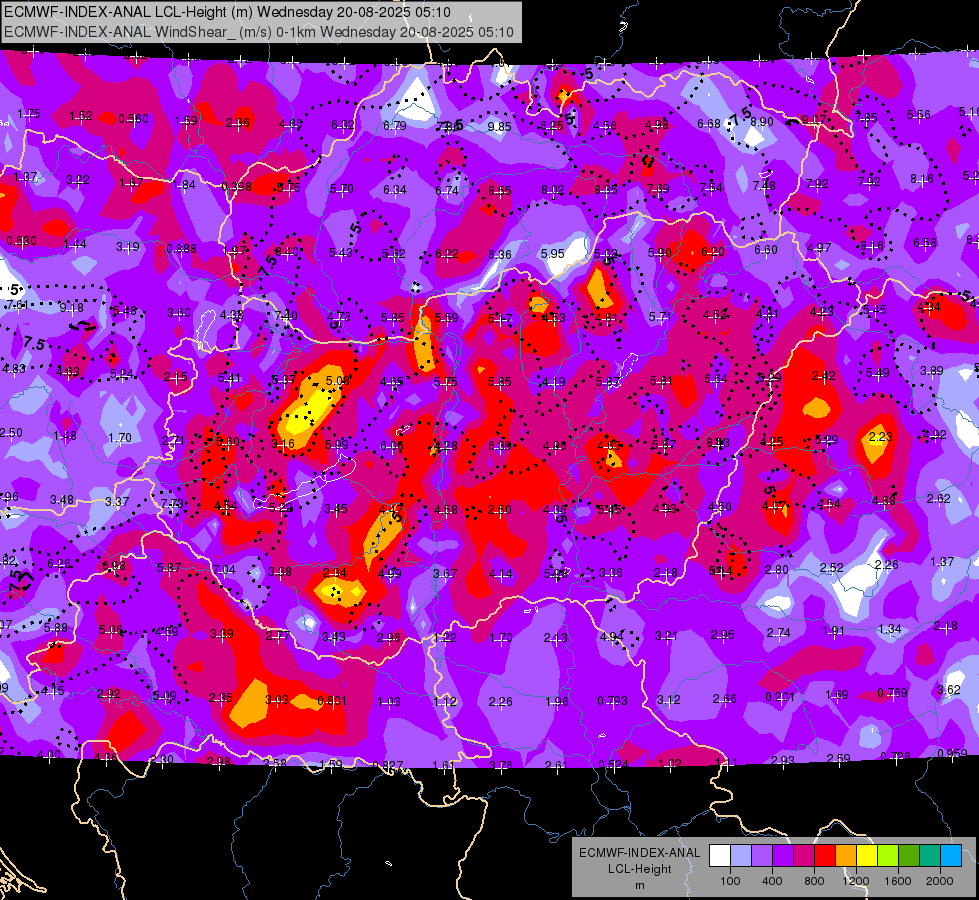The width and height of the screenshot is (979, 900).
Task: Click the map value 0.630
Action: 21,241
